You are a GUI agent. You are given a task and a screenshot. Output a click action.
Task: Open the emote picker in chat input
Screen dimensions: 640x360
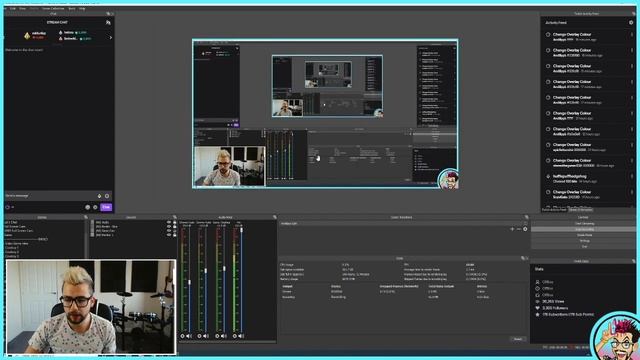coord(107,196)
